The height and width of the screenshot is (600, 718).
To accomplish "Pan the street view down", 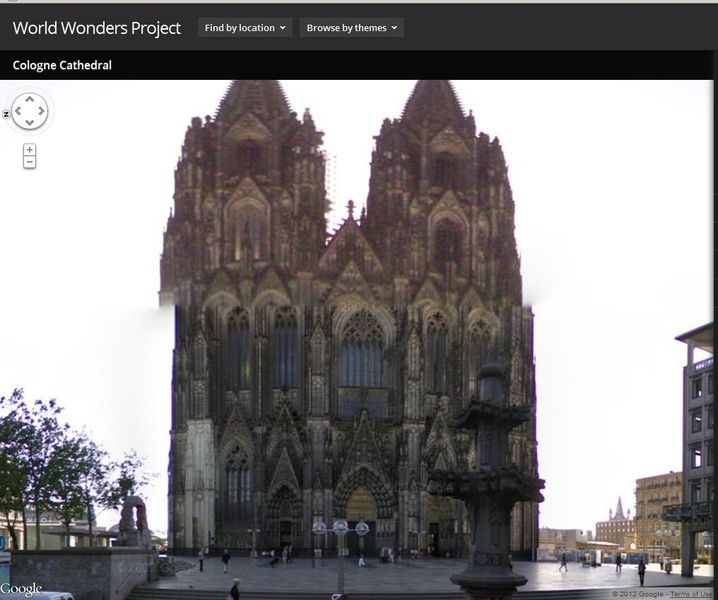I will click(x=30, y=123).
